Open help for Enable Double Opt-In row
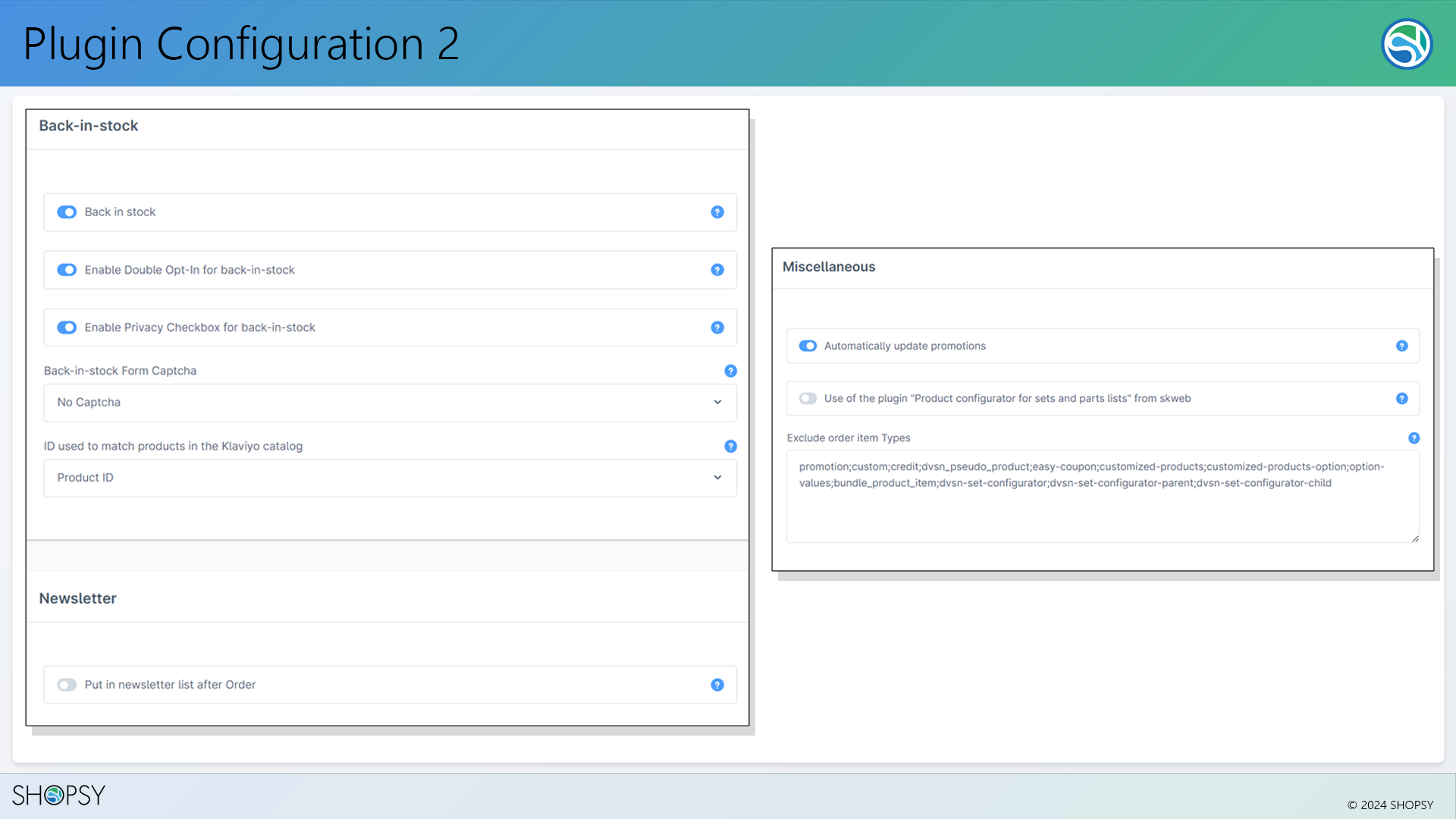 717,270
